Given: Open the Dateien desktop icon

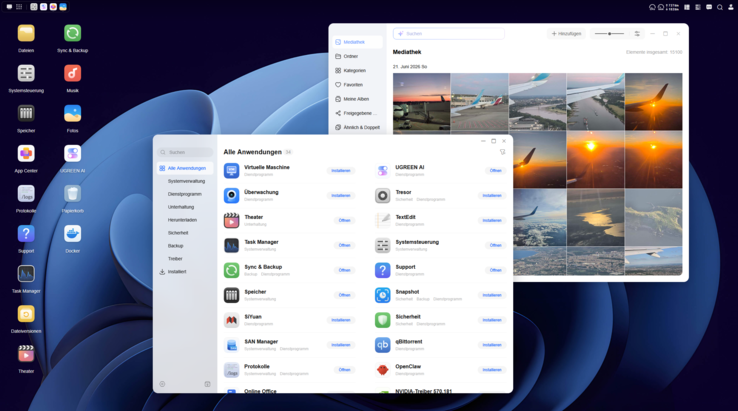Looking at the screenshot, I should [x=26, y=33].
